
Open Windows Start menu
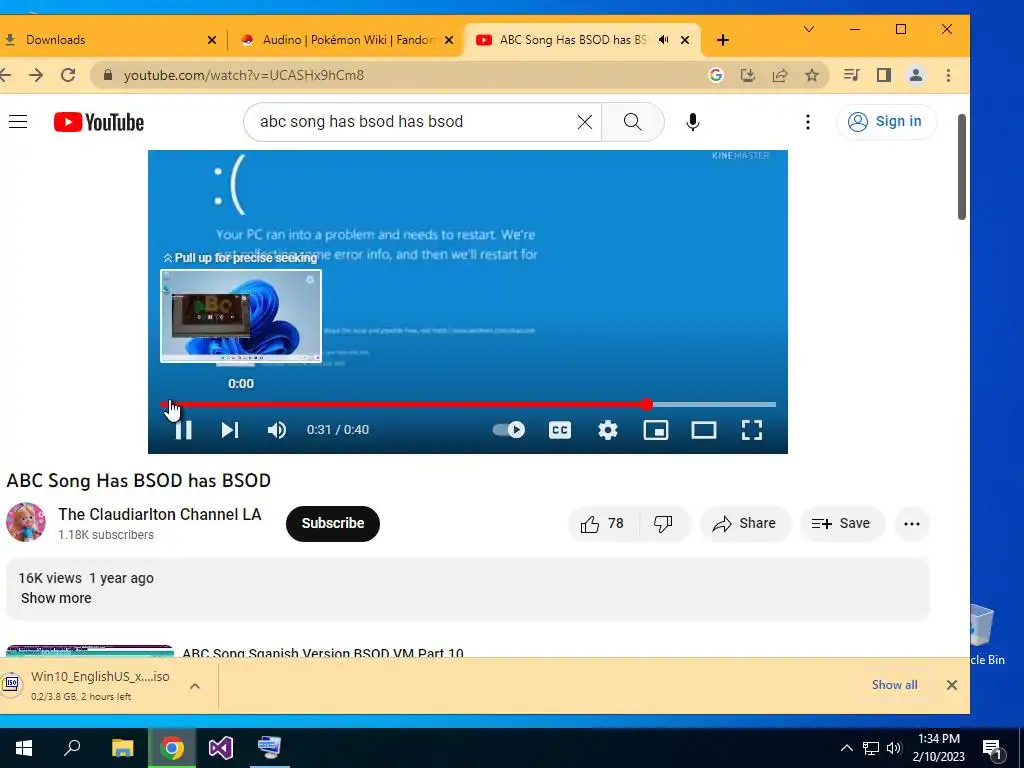pos(24,748)
